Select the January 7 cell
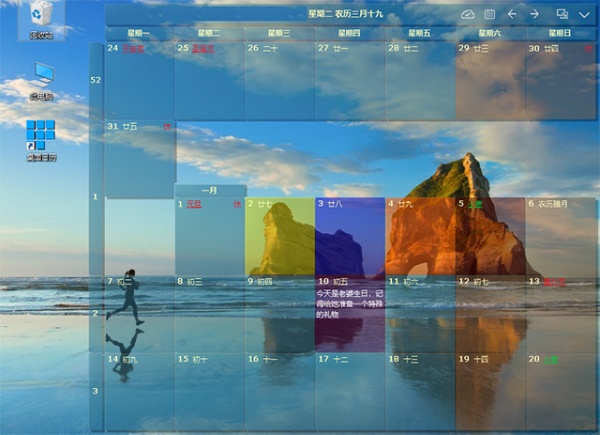Screen dimensions: 600x435 (140, 314)
